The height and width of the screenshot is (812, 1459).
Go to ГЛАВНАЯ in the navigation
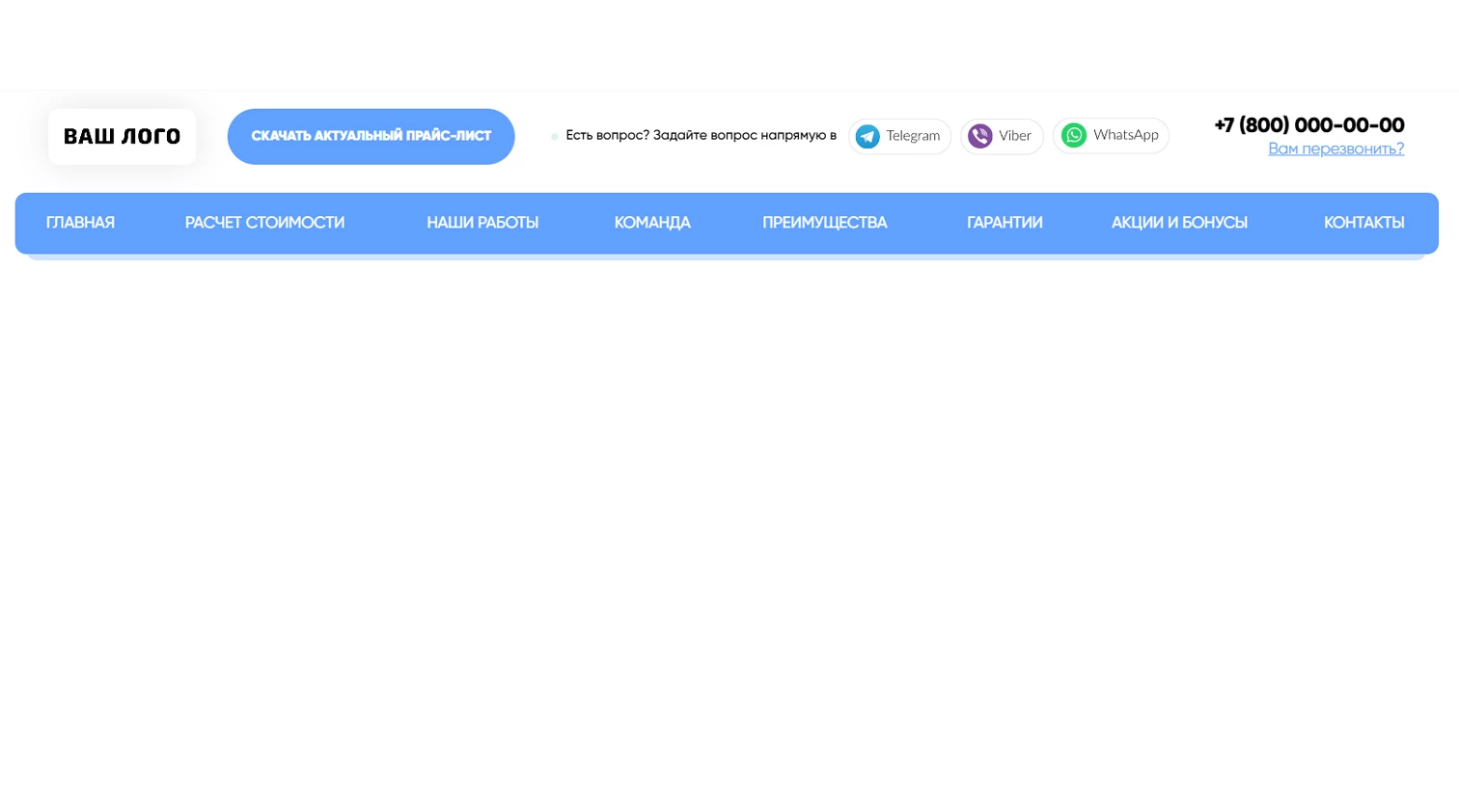[80, 223]
